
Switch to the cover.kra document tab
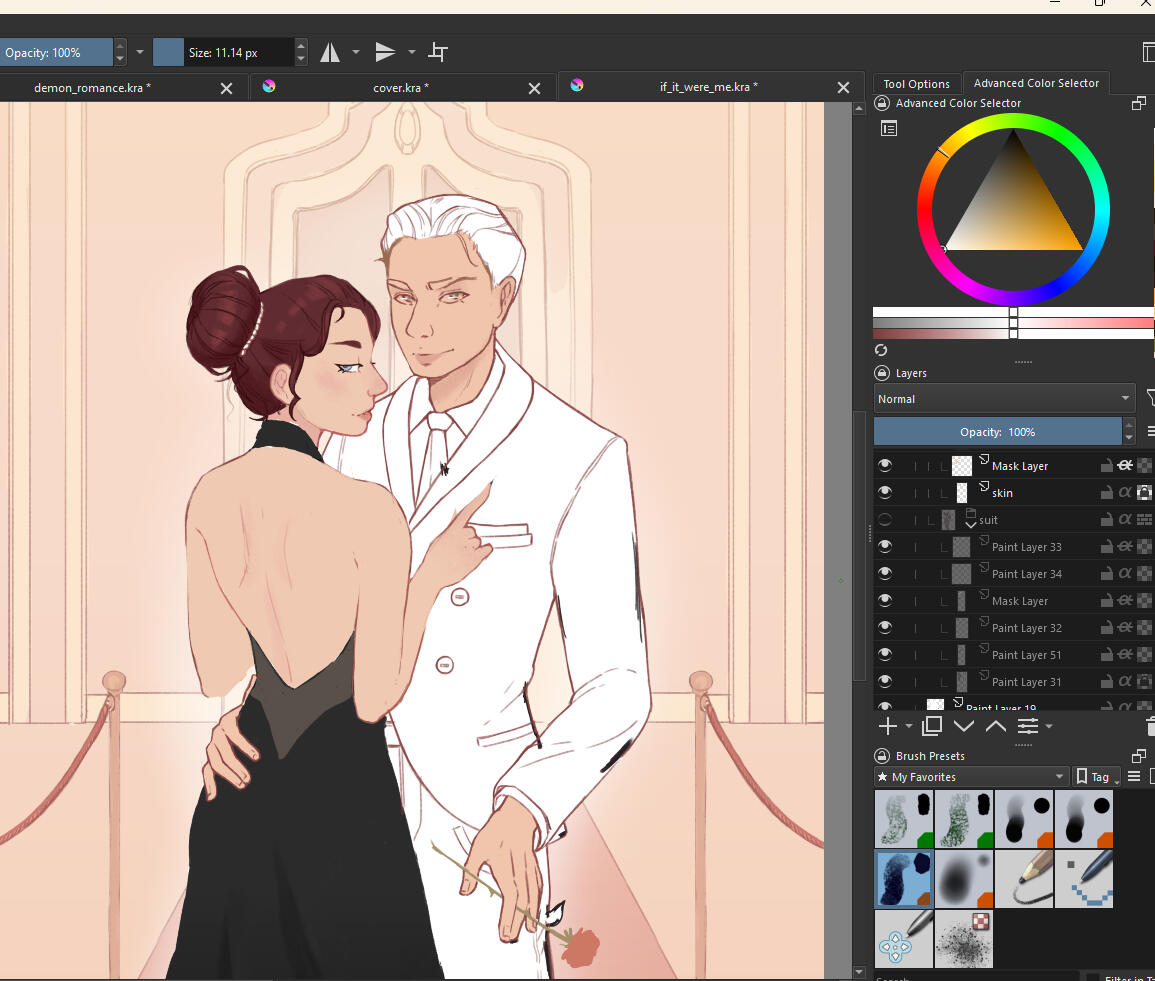tap(401, 88)
